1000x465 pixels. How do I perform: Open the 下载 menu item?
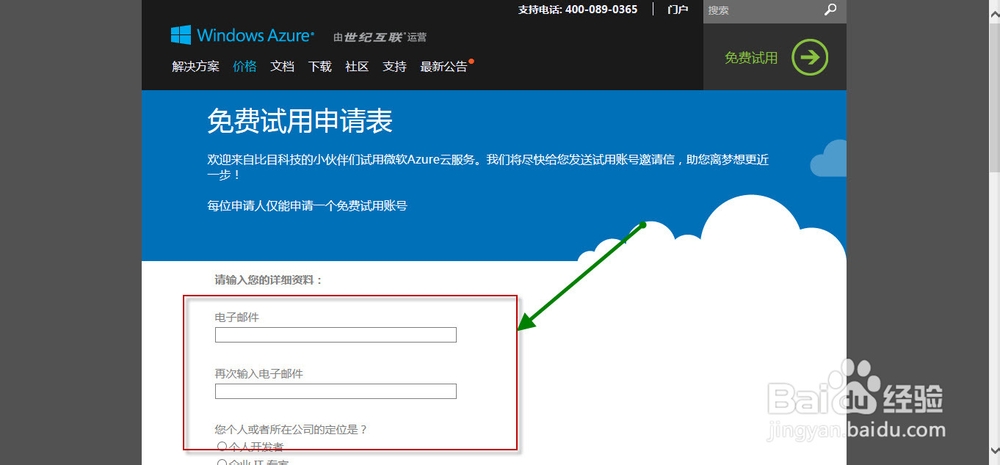(x=320, y=66)
